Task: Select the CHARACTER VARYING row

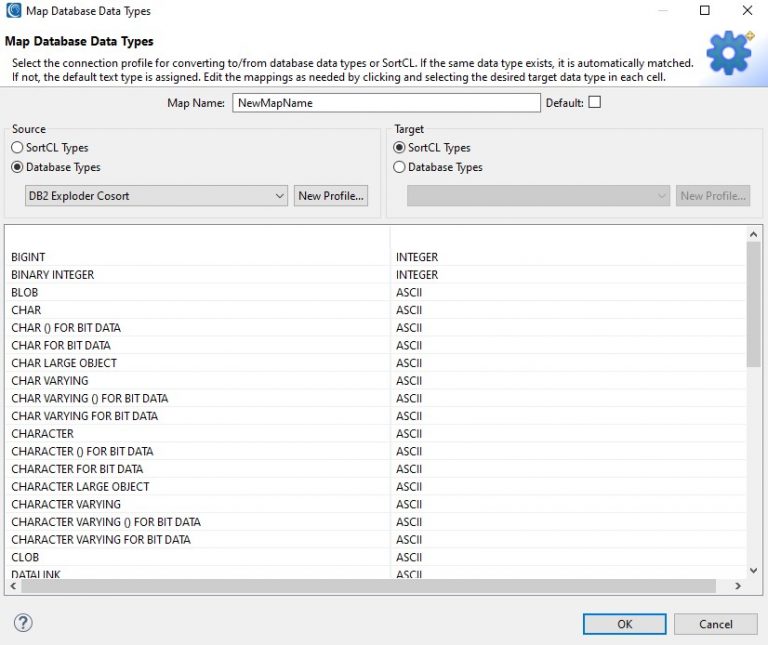Action: (66, 504)
